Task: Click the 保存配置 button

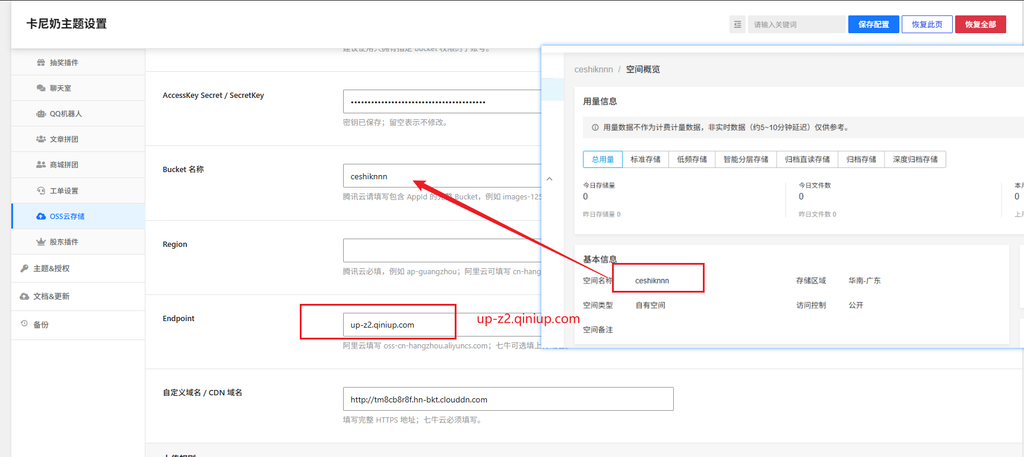Action: coord(874,25)
